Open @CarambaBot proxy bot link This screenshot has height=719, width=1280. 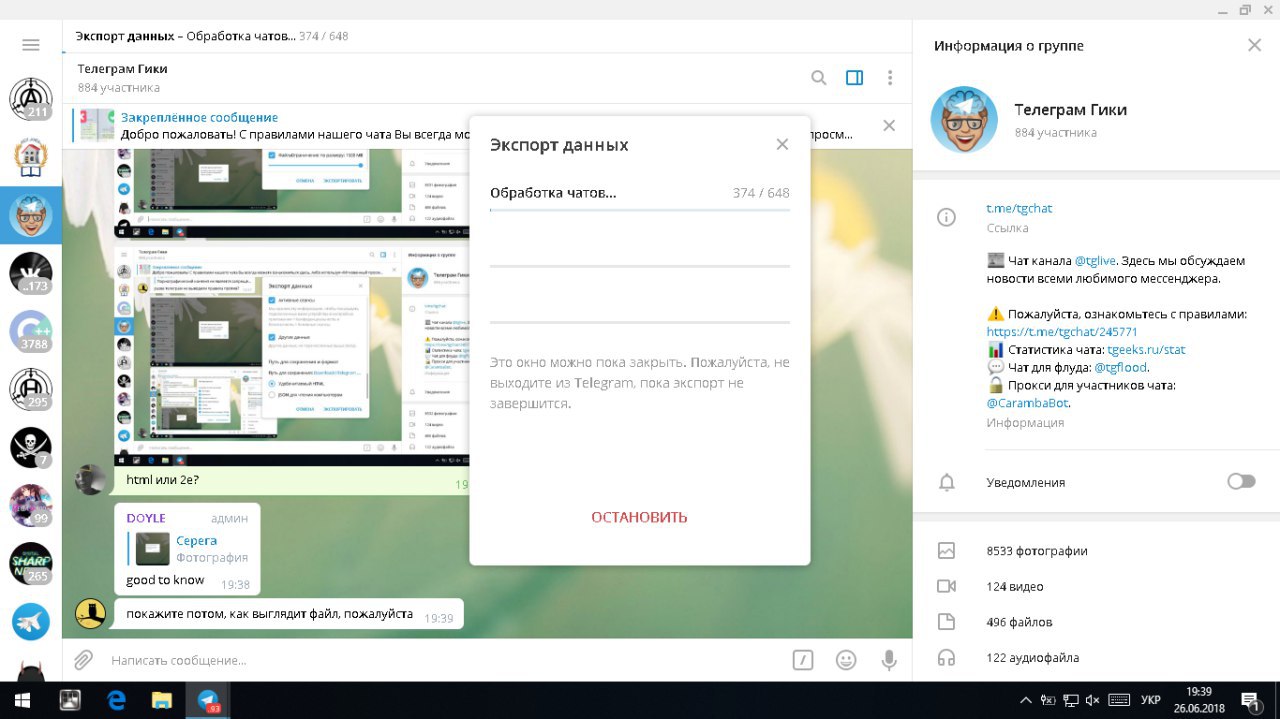(x=1027, y=403)
